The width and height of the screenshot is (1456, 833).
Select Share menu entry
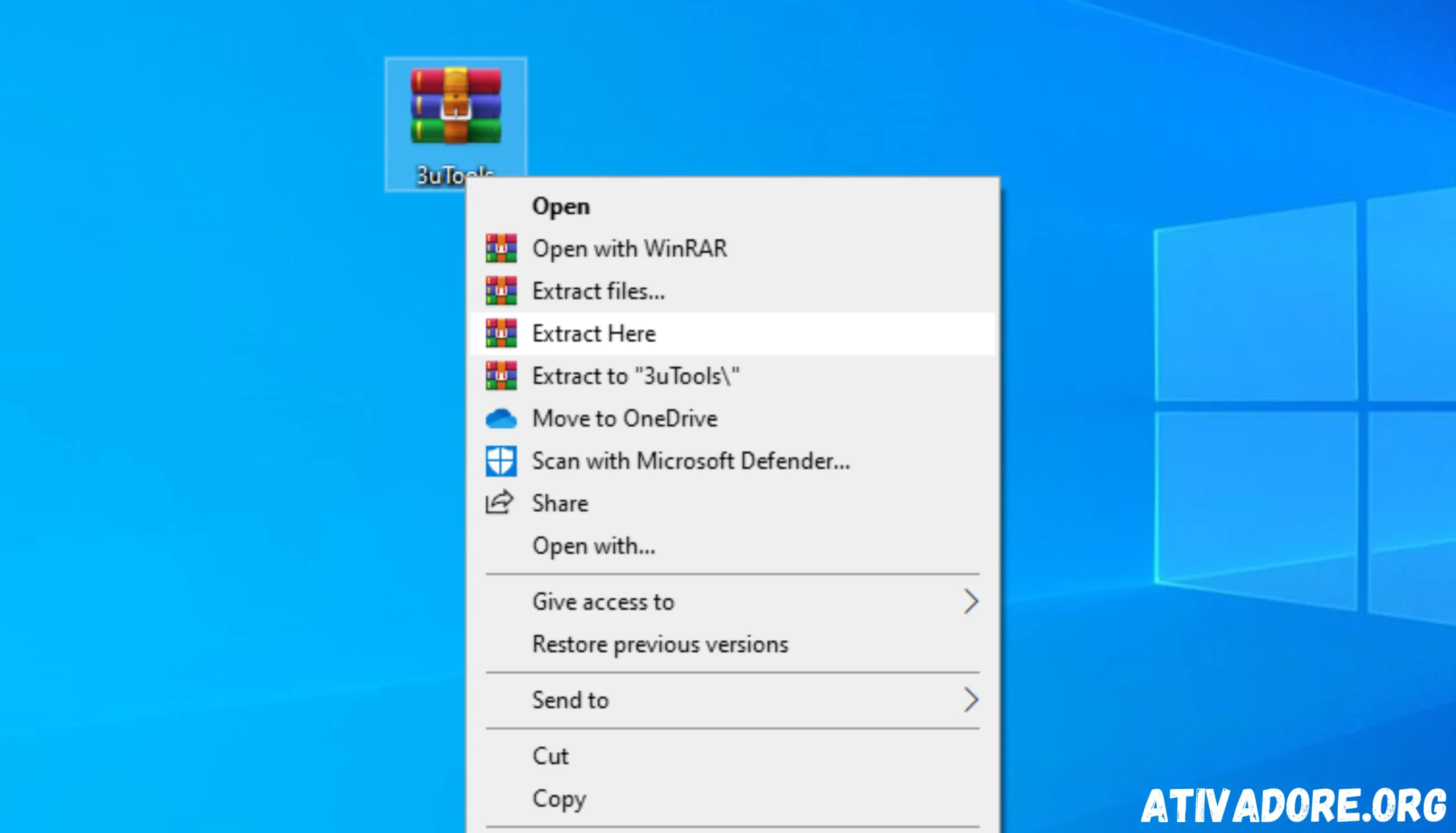click(x=733, y=503)
